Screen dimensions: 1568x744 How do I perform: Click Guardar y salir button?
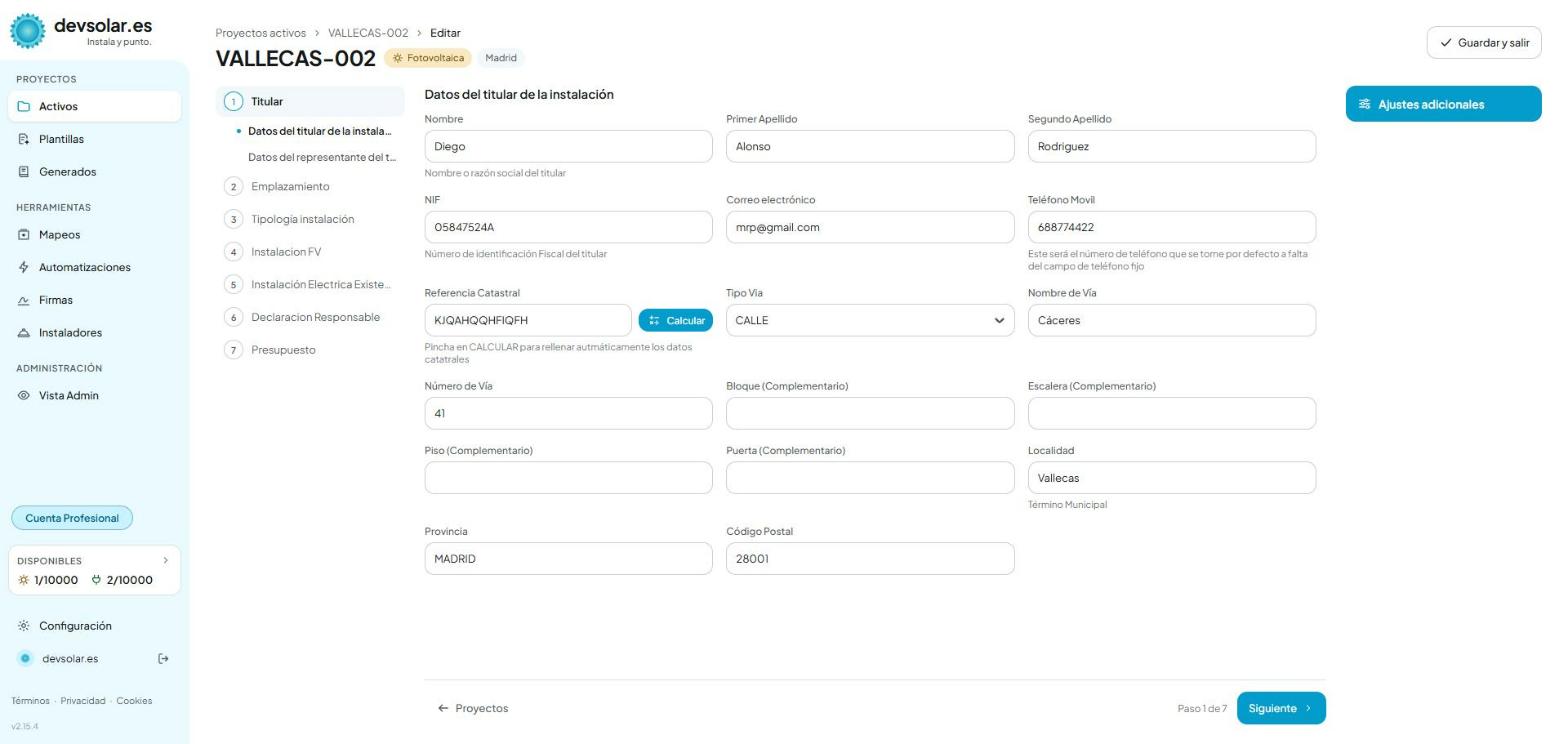point(1484,43)
